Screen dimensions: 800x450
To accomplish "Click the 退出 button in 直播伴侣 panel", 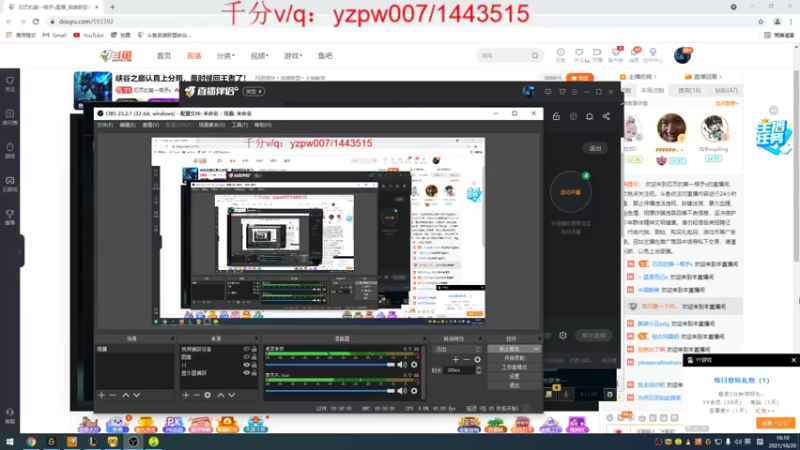I will click(595, 148).
